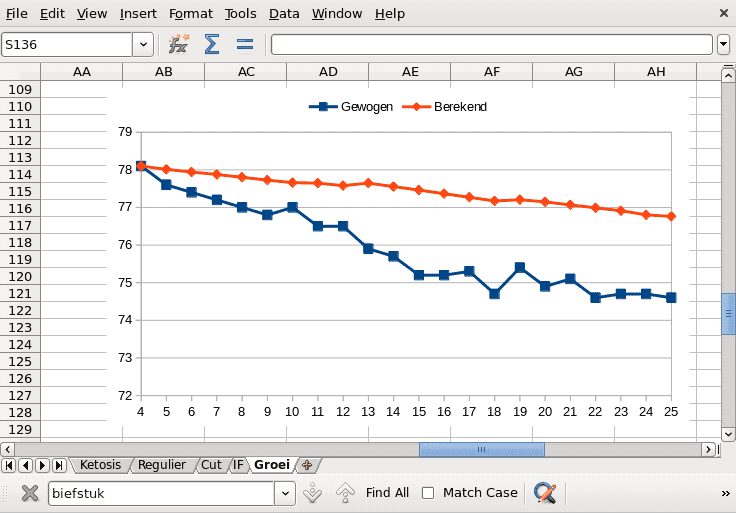Click Find Next down arrow
Image resolution: width=736 pixels, height=513 pixels.
click(x=312, y=493)
